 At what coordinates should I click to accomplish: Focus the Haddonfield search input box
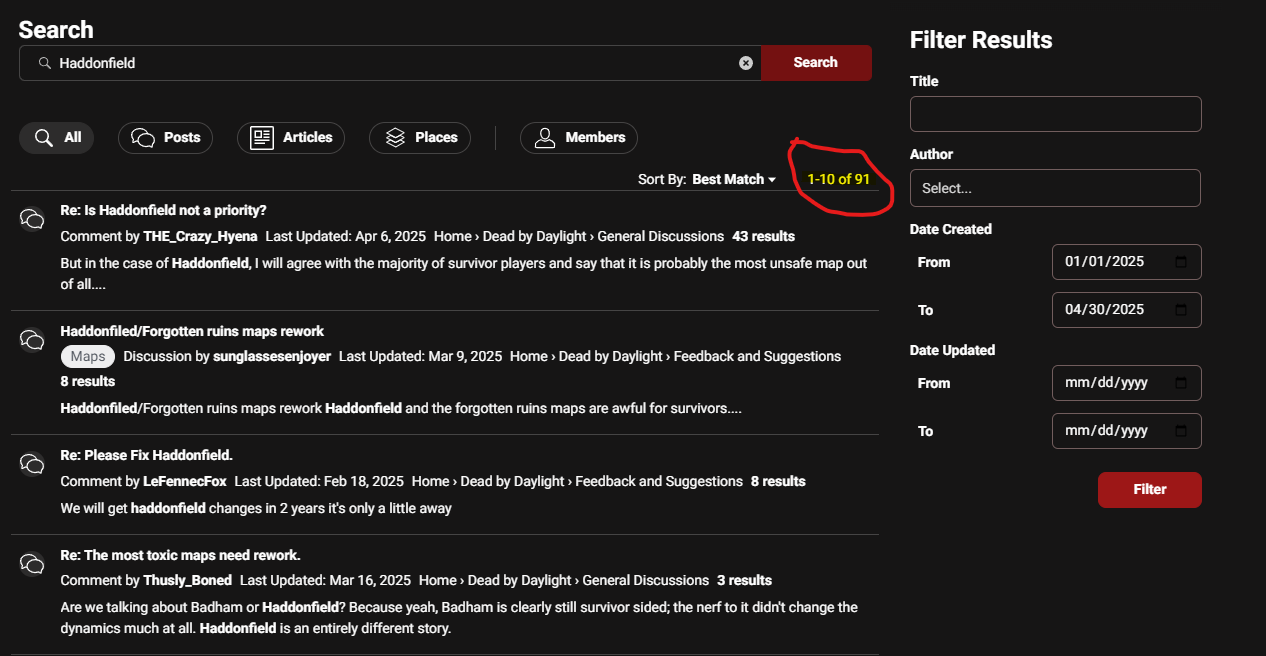(390, 63)
